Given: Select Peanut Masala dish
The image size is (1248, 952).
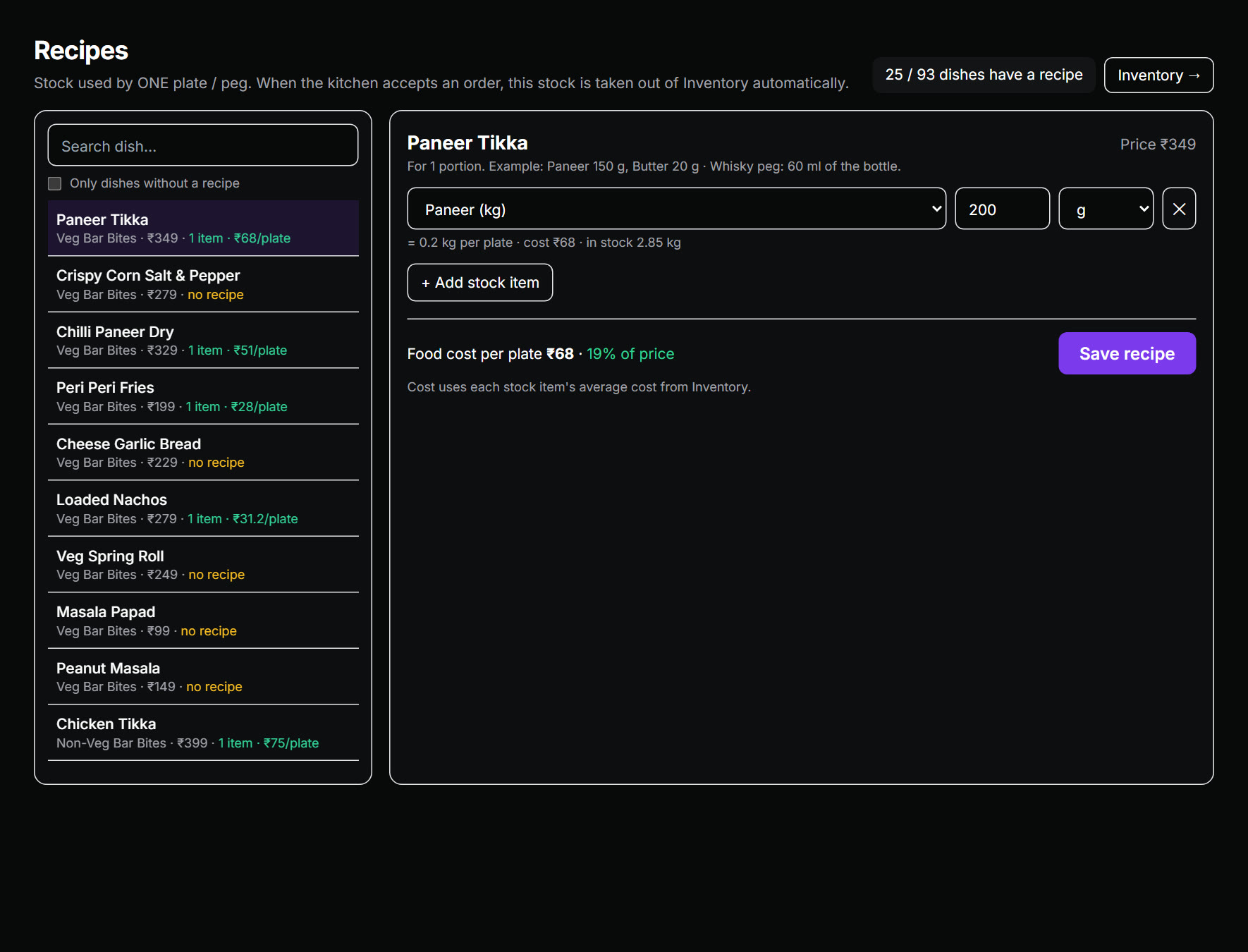Looking at the screenshot, I should tap(203, 676).
